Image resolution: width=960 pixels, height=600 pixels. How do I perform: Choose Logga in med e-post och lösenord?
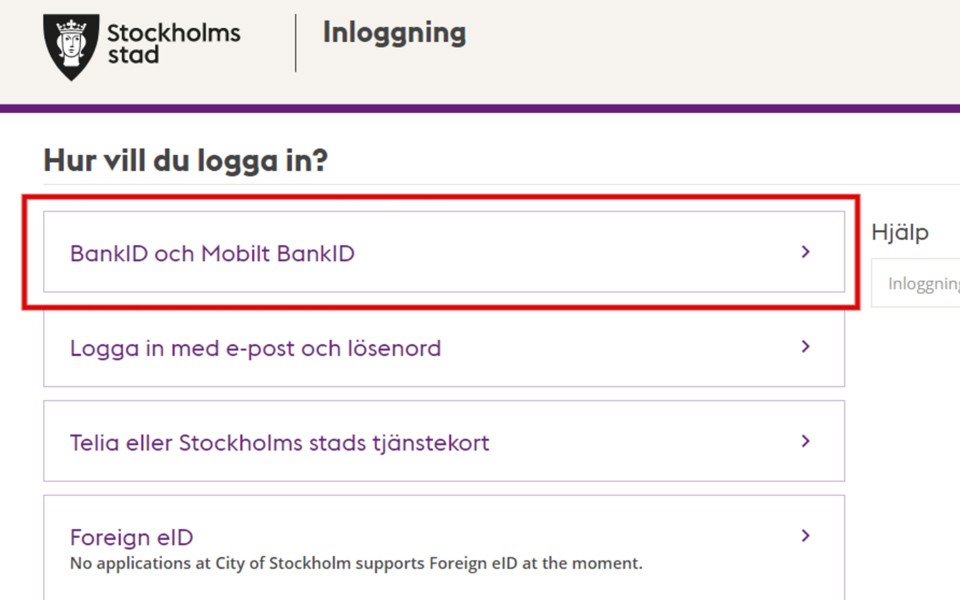[x=255, y=349]
